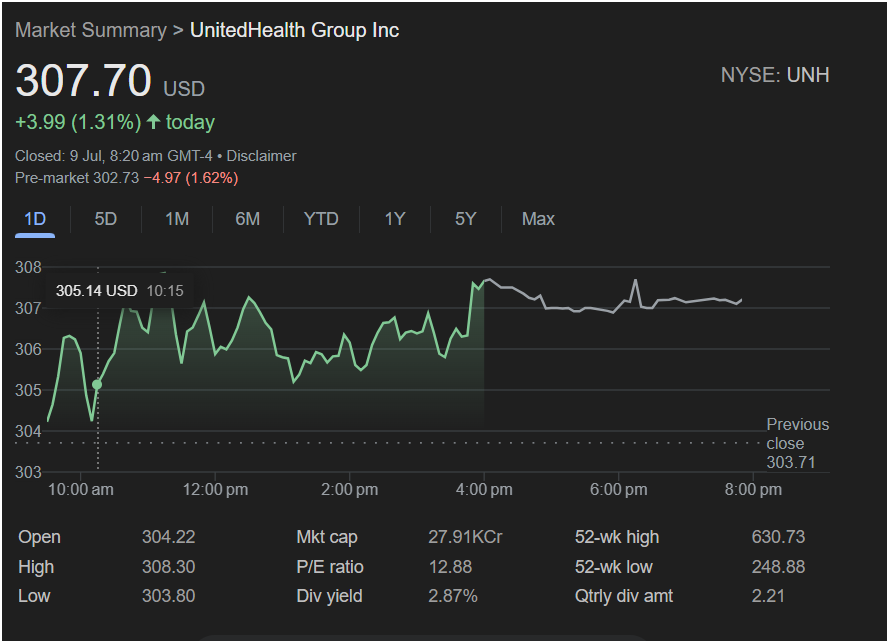
Task: Switch to the 5D time range tab
Action: point(105,219)
